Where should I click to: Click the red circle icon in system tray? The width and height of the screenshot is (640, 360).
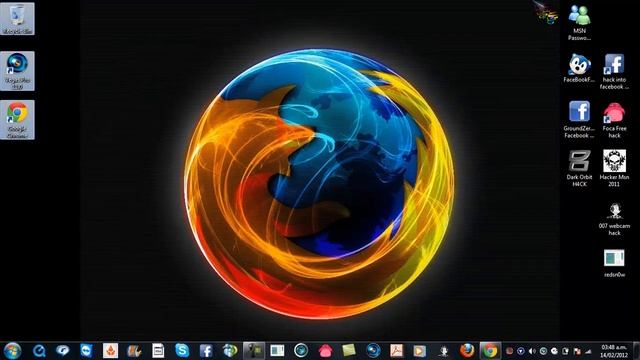pos(509,351)
